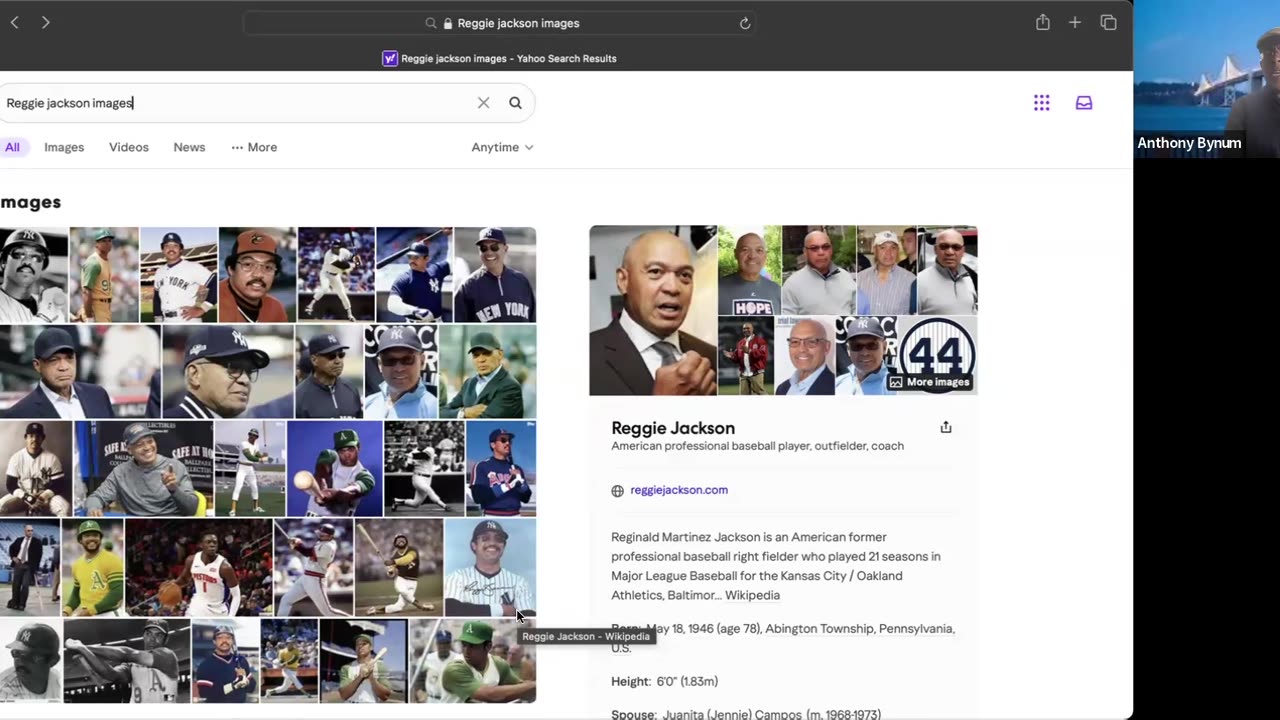
Task: Click the lock icon in address bar
Action: pos(448,23)
